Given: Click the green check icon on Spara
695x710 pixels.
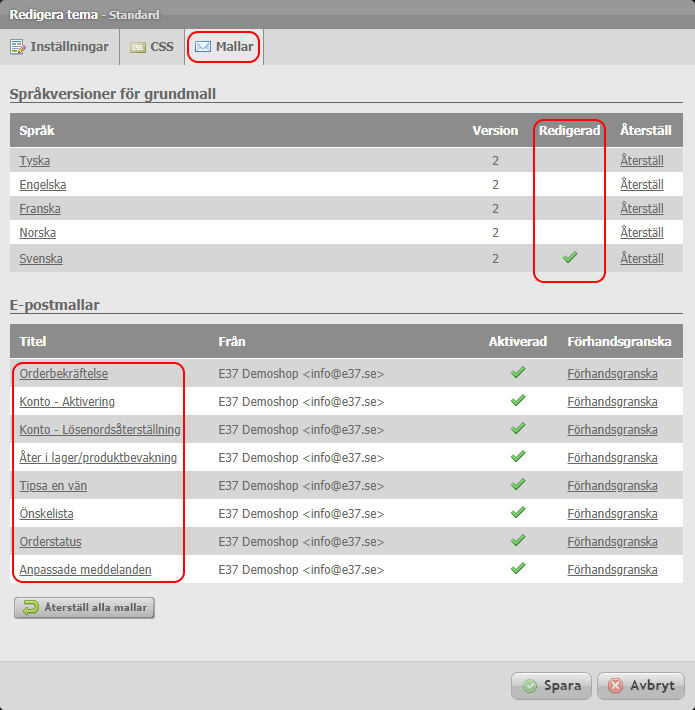Looking at the screenshot, I should pos(530,686).
